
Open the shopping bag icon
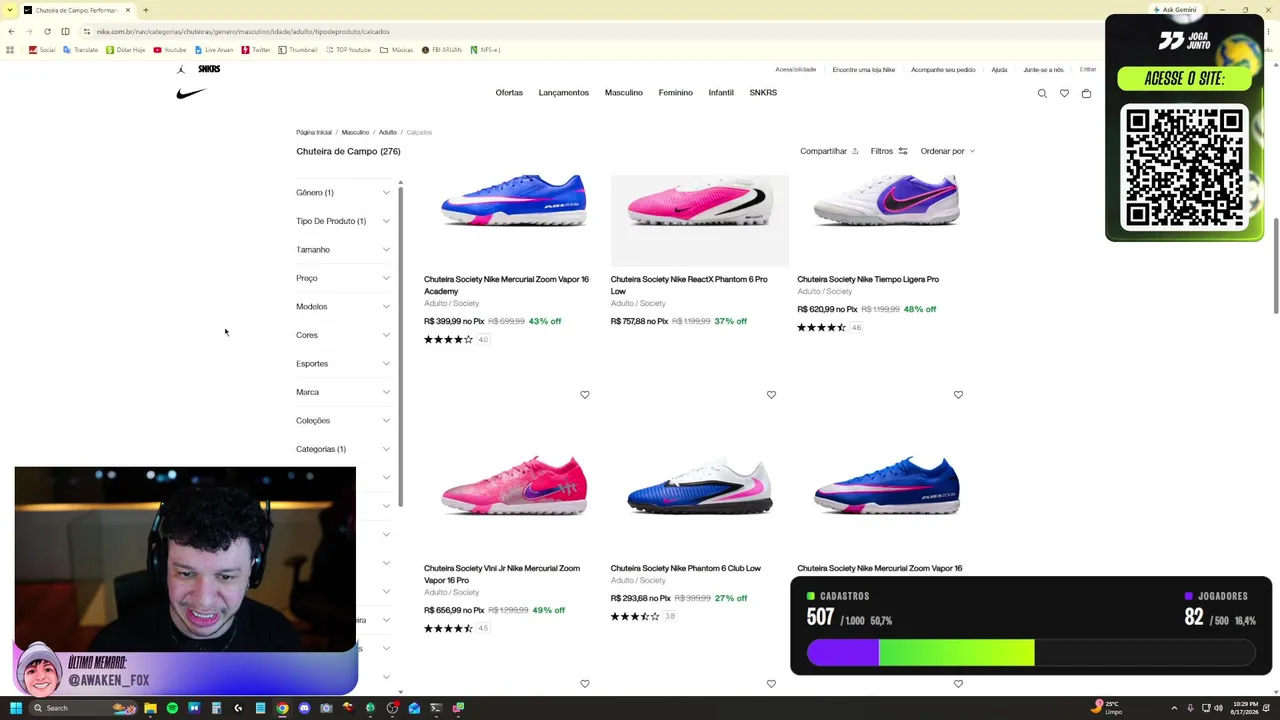(1086, 93)
